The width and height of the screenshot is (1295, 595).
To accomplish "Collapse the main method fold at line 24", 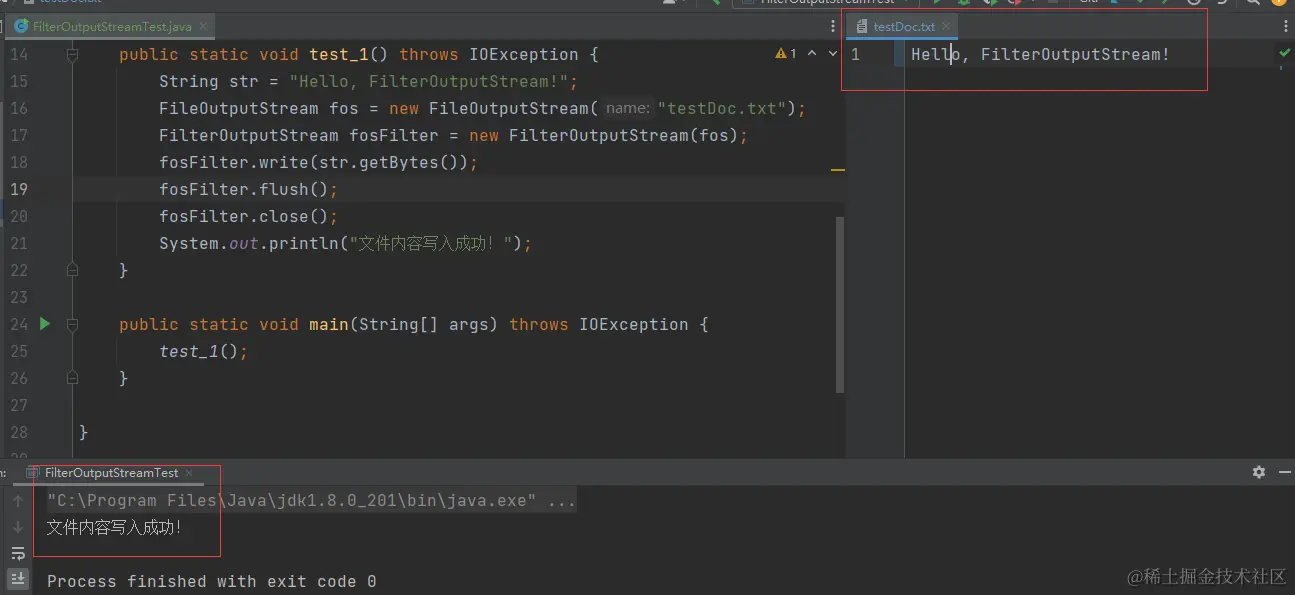I will pyautogui.click(x=71, y=325).
